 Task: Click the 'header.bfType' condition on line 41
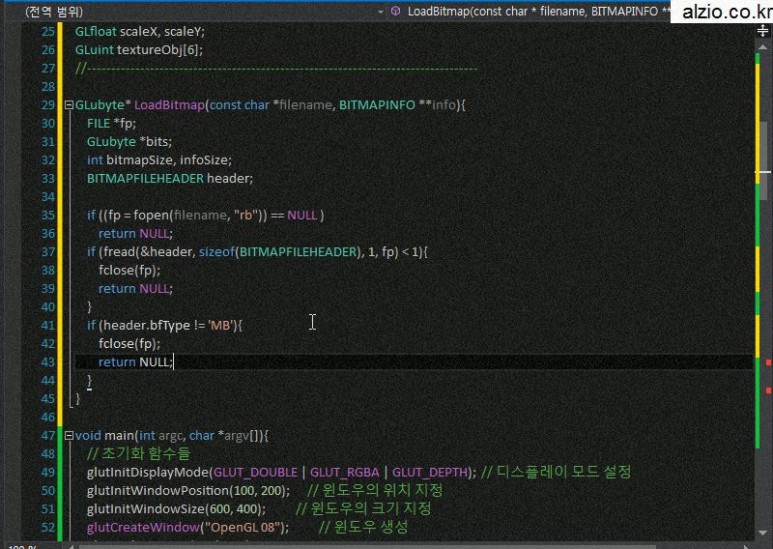pos(146,325)
